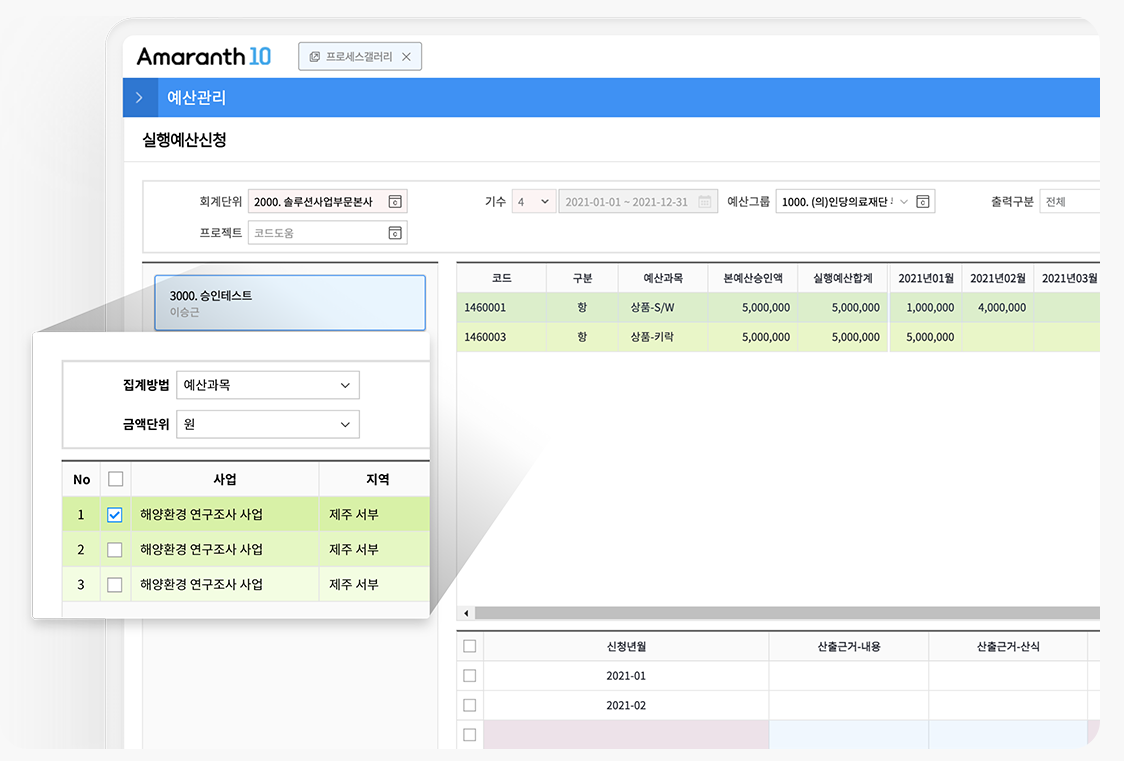Screen dimensions: 1124x761
Task: Uncheck the checkbox in row 1 of 사업 table
Action: point(115,514)
